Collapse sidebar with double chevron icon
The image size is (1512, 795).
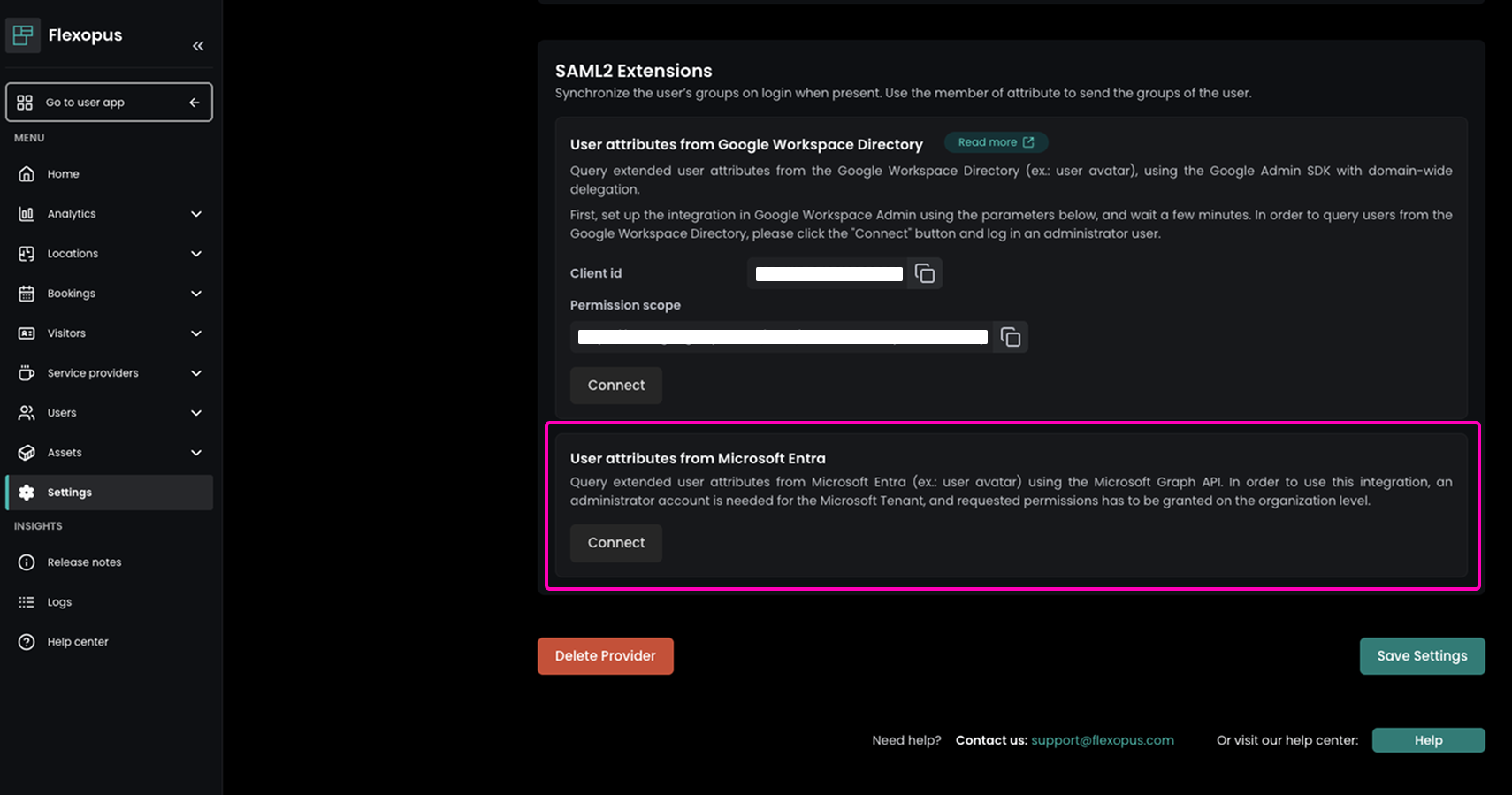(198, 46)
